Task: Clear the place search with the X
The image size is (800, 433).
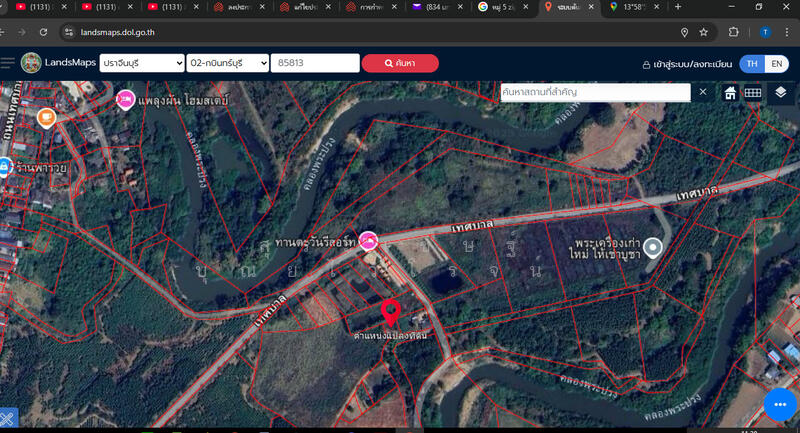Action: (703, 92)
